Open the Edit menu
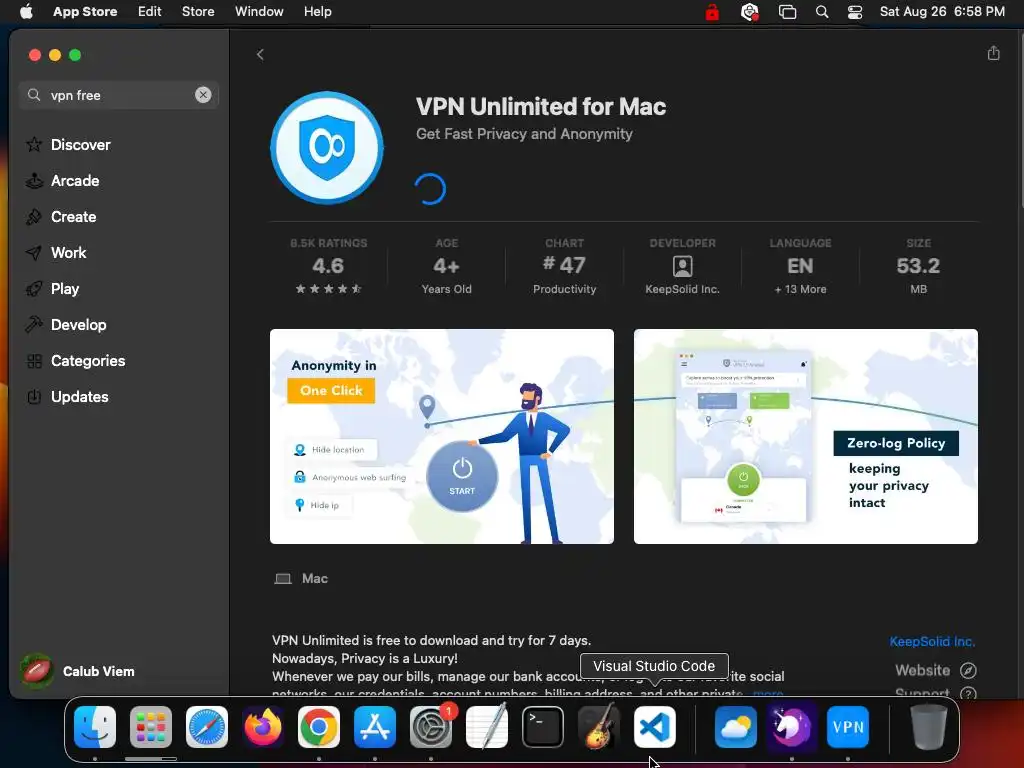This screenshot has width=1024, height=768. pos(150,12)
